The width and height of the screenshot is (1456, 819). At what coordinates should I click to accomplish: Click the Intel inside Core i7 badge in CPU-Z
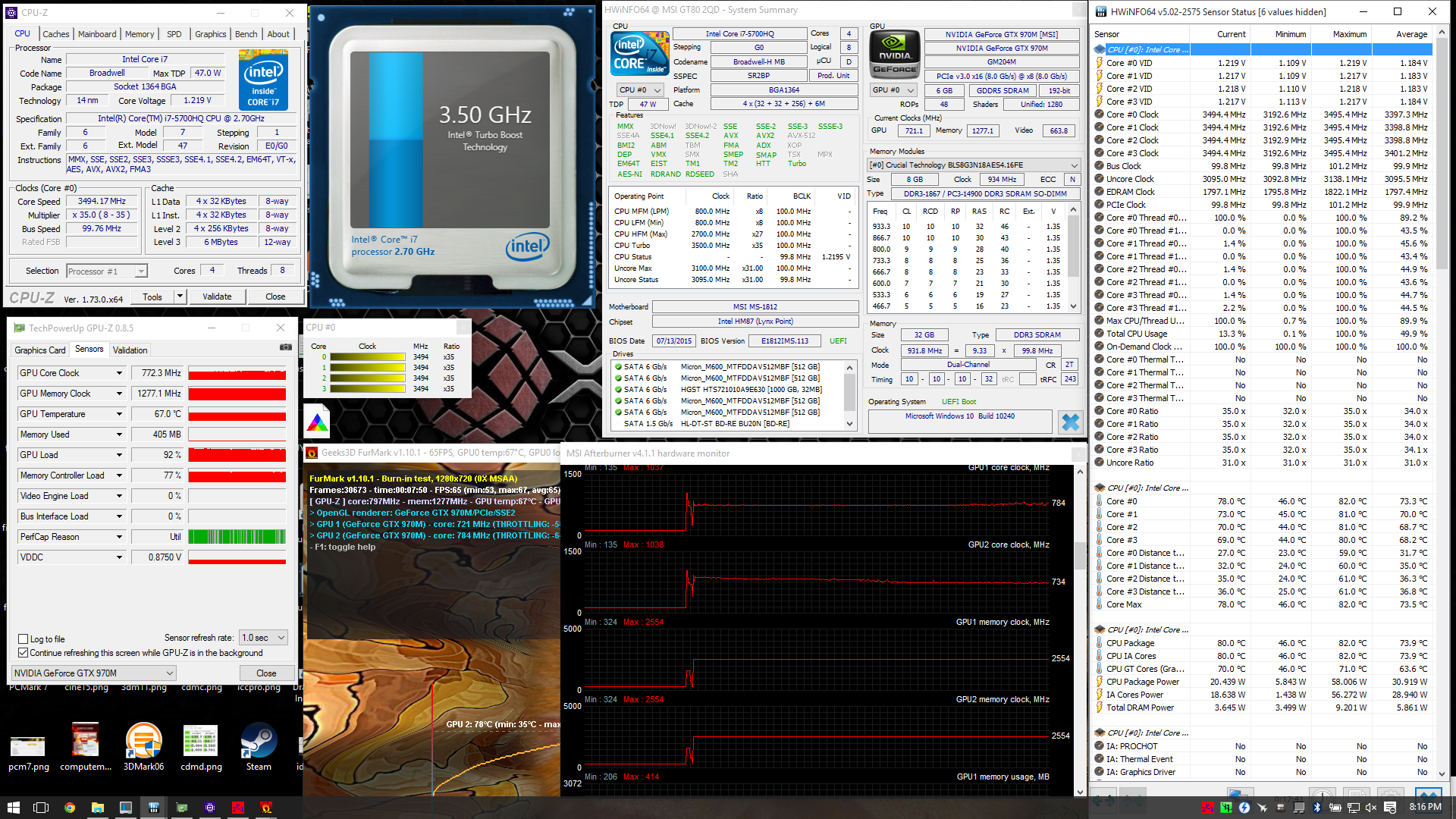click(263, 81)
